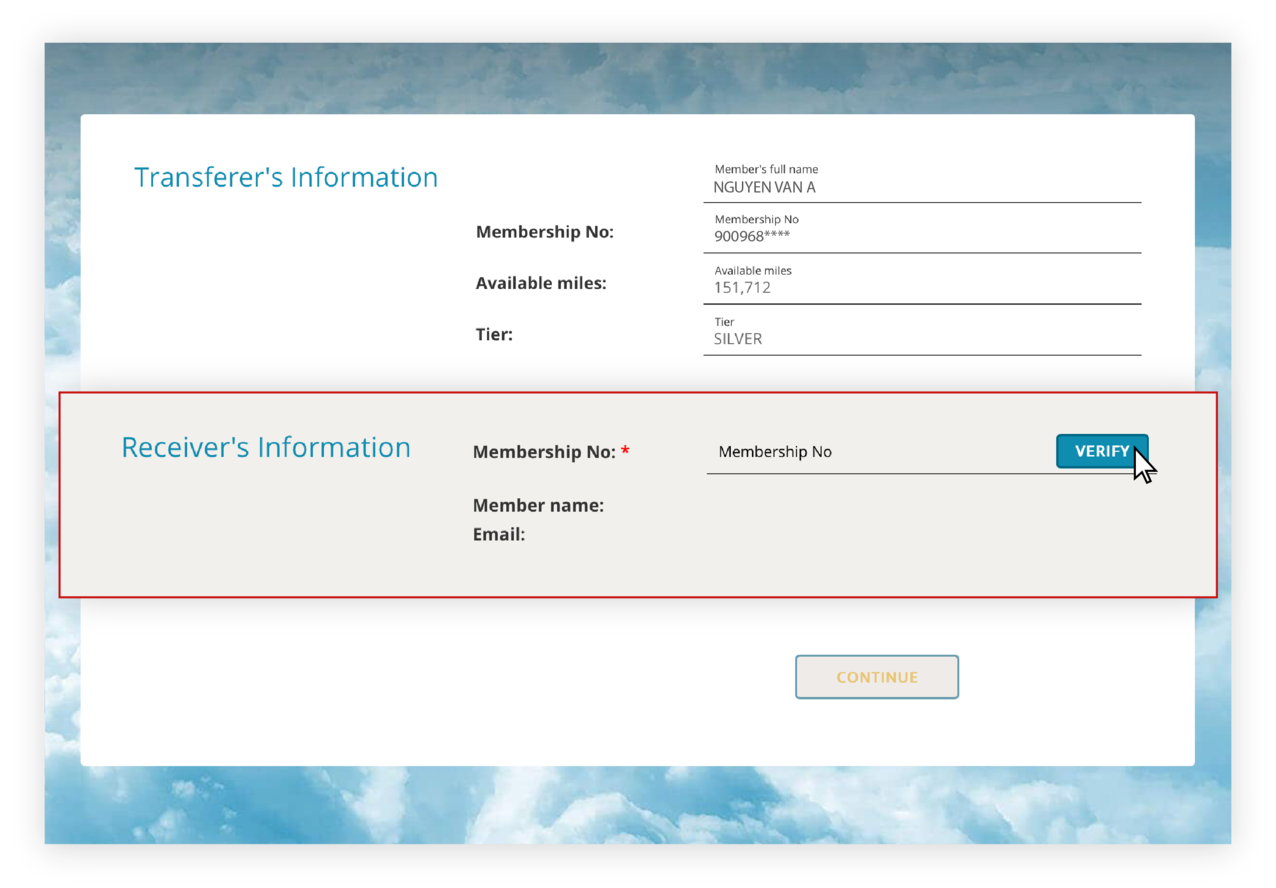Click the Tier label

point(494,334)
